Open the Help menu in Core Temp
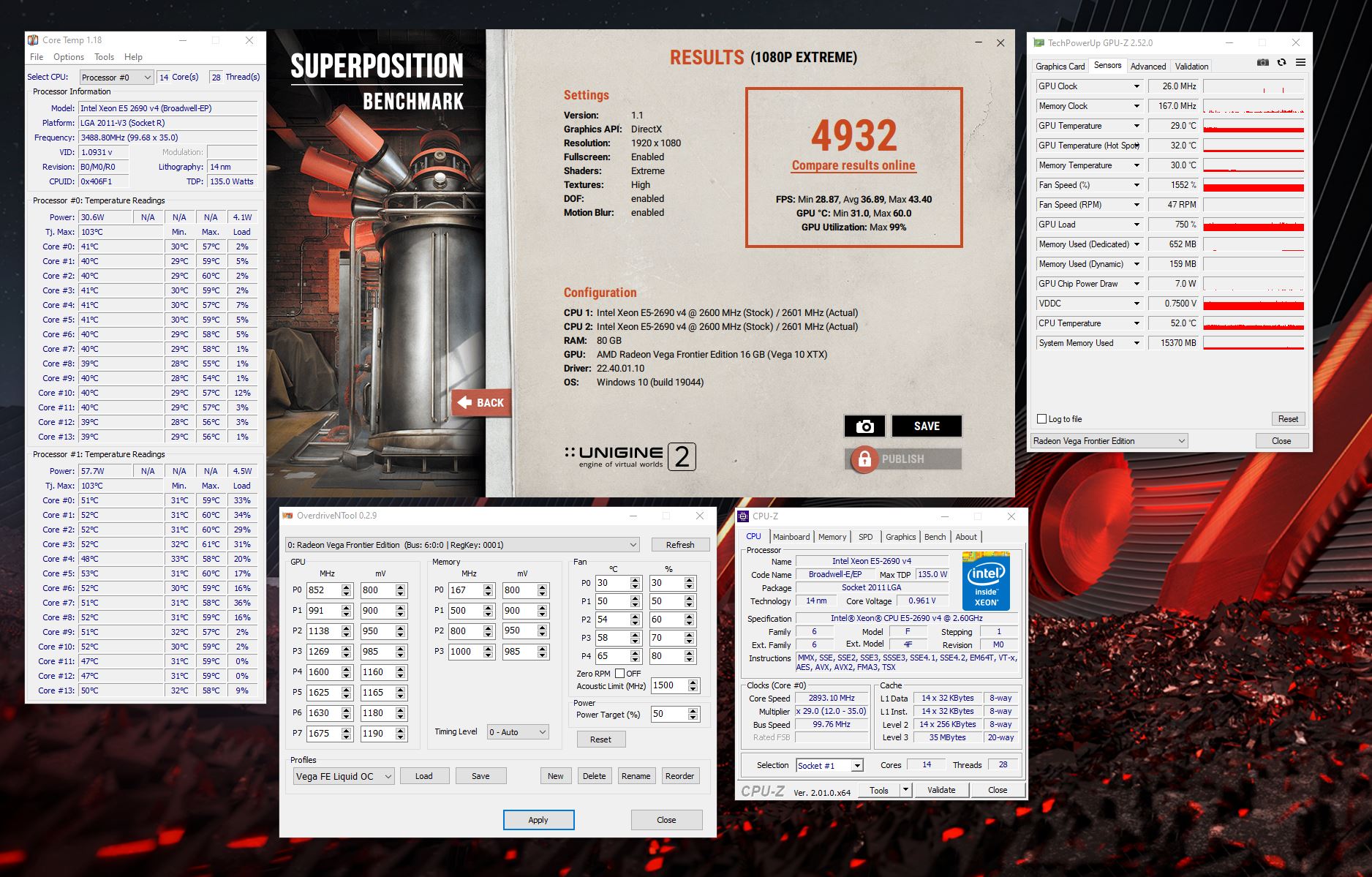This screenshot has height=877, width=1372. click(x=133, y=57)
